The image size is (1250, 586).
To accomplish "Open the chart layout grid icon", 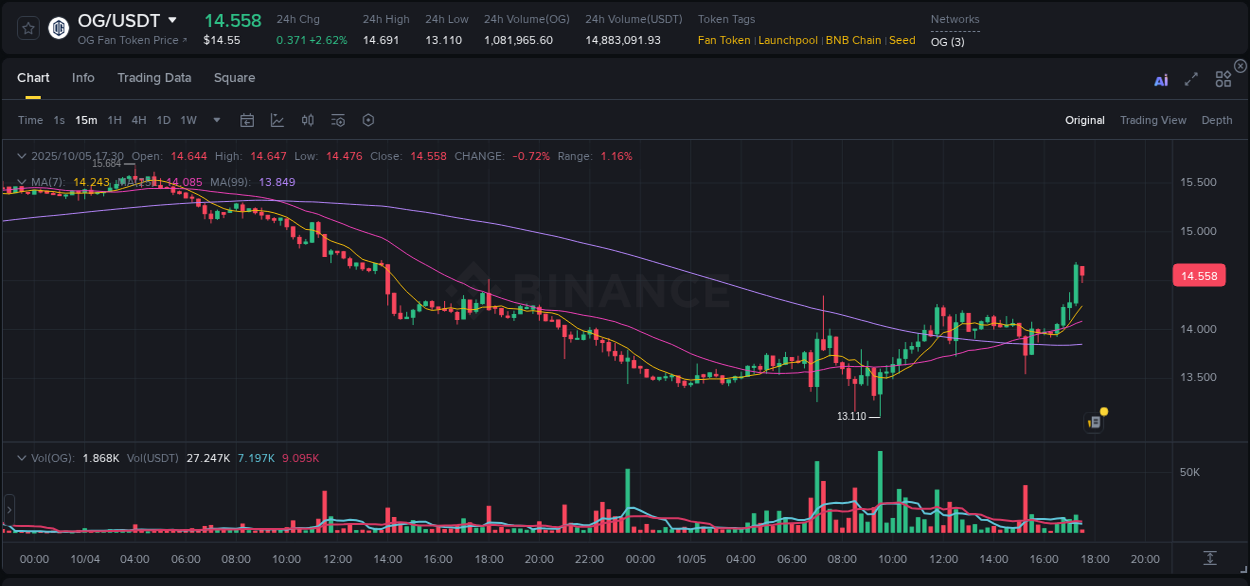I will coord(1223,78).
